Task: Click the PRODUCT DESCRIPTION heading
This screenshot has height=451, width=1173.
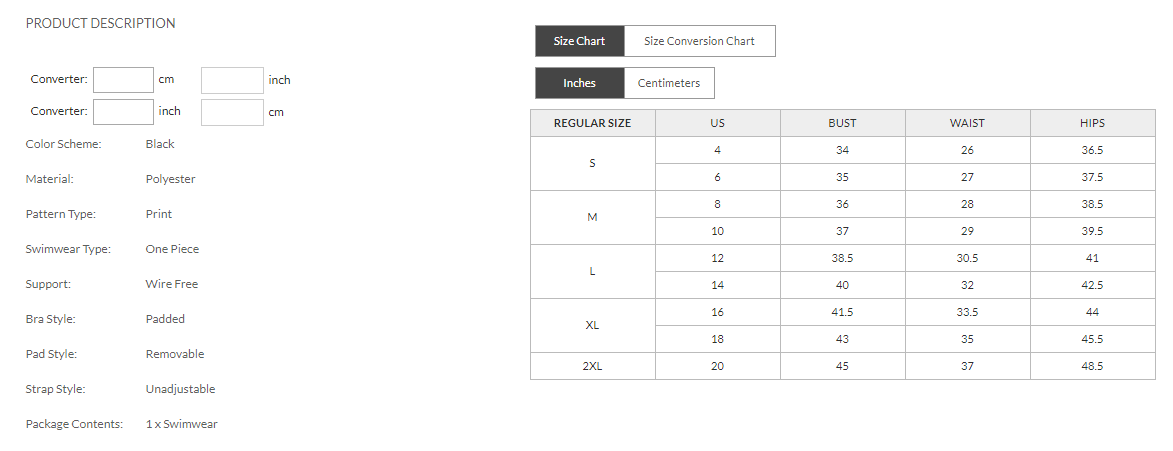Action: coord(100,23)
